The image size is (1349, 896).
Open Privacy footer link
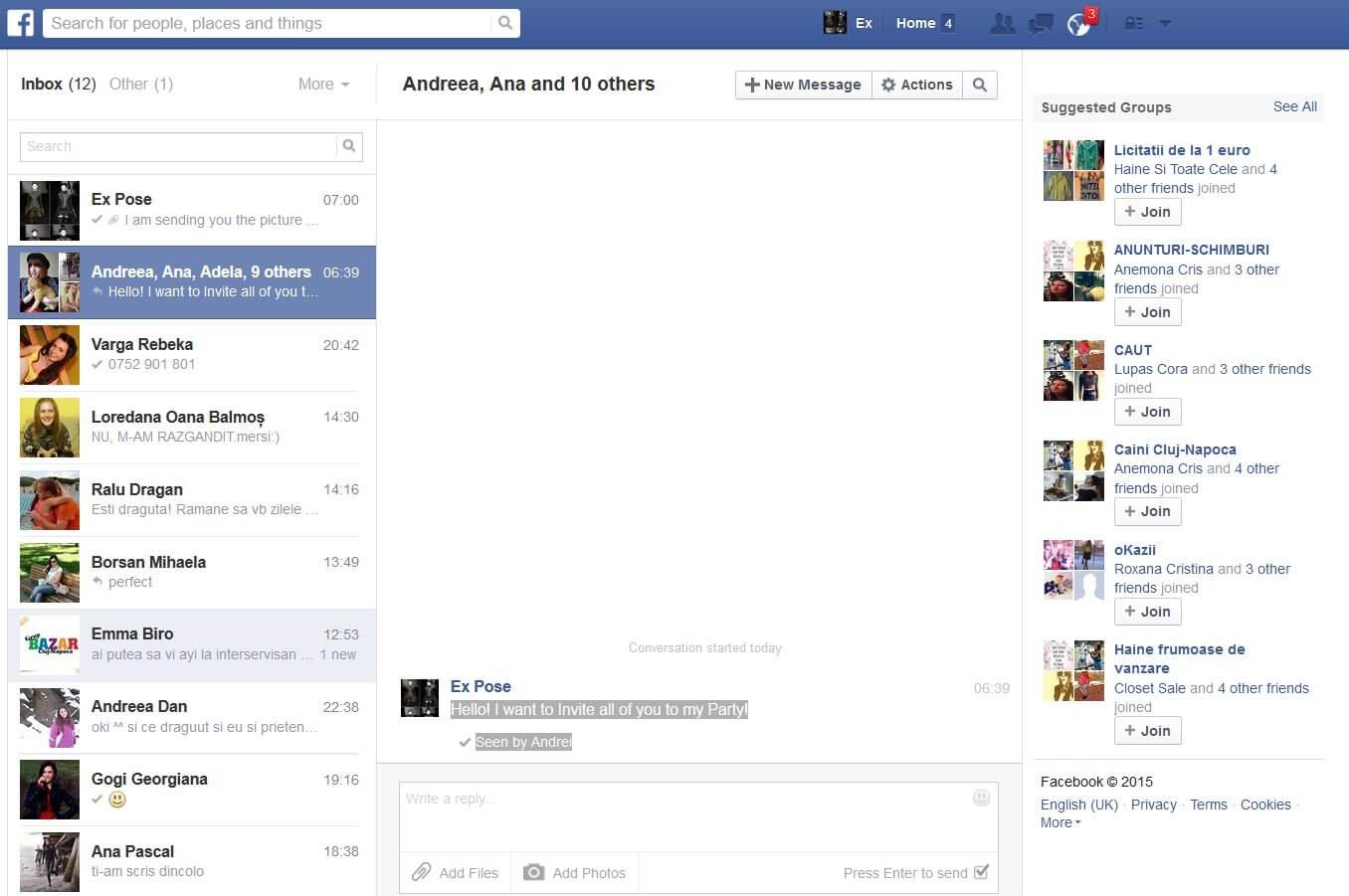[1154, 805]
